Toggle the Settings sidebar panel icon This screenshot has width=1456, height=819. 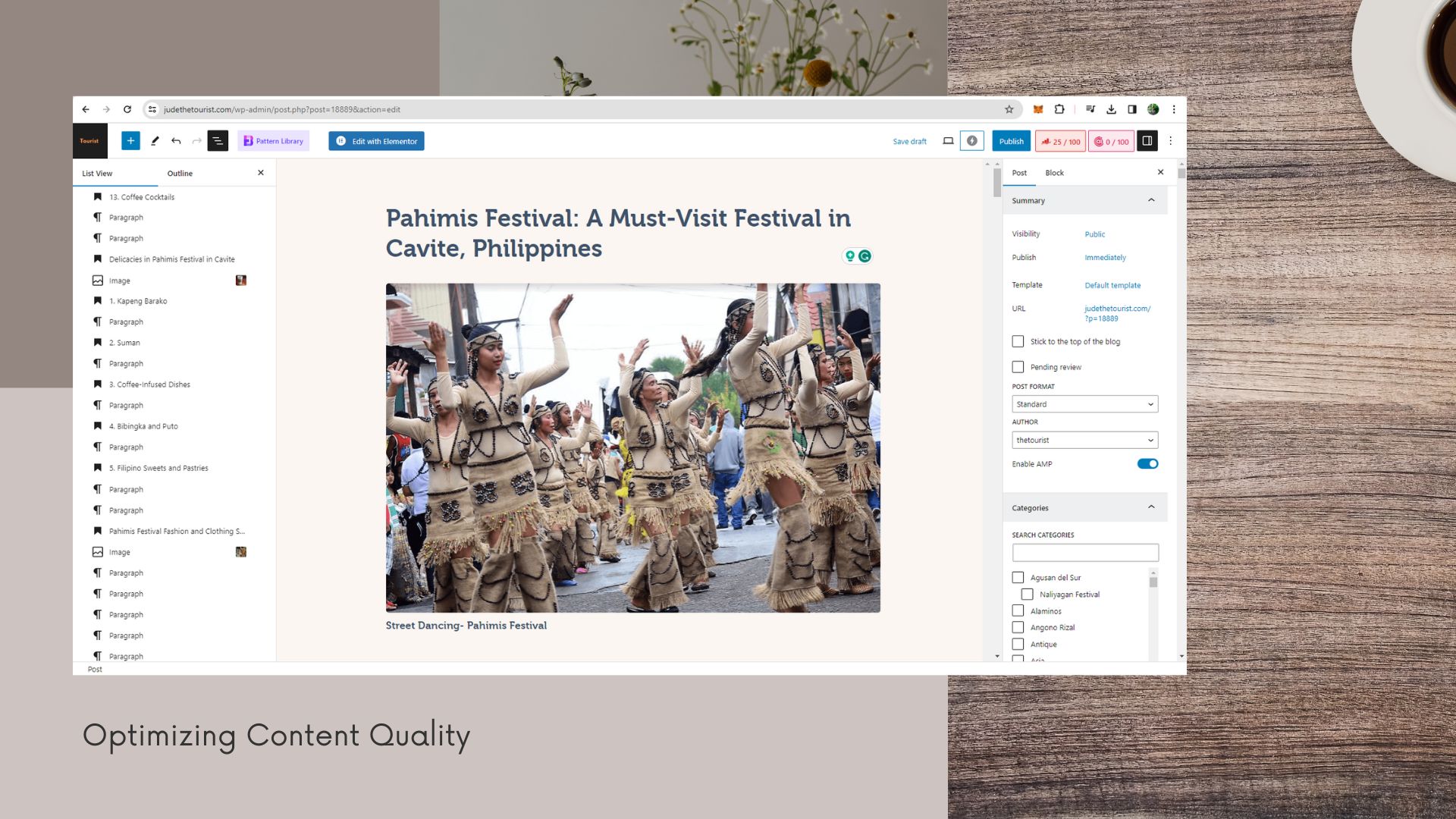[x=1147, y=141]
